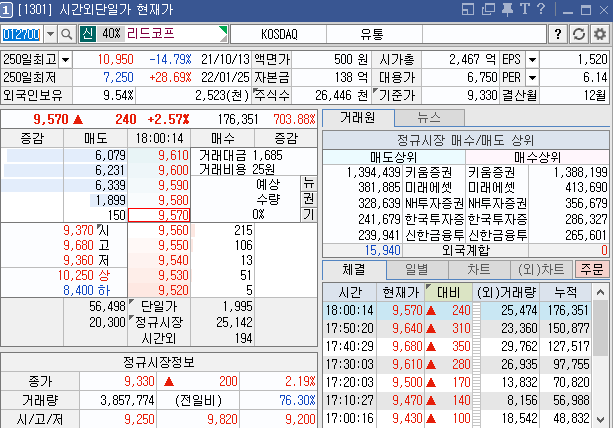Open settings with the gear icon

click(x=599, y=34)
